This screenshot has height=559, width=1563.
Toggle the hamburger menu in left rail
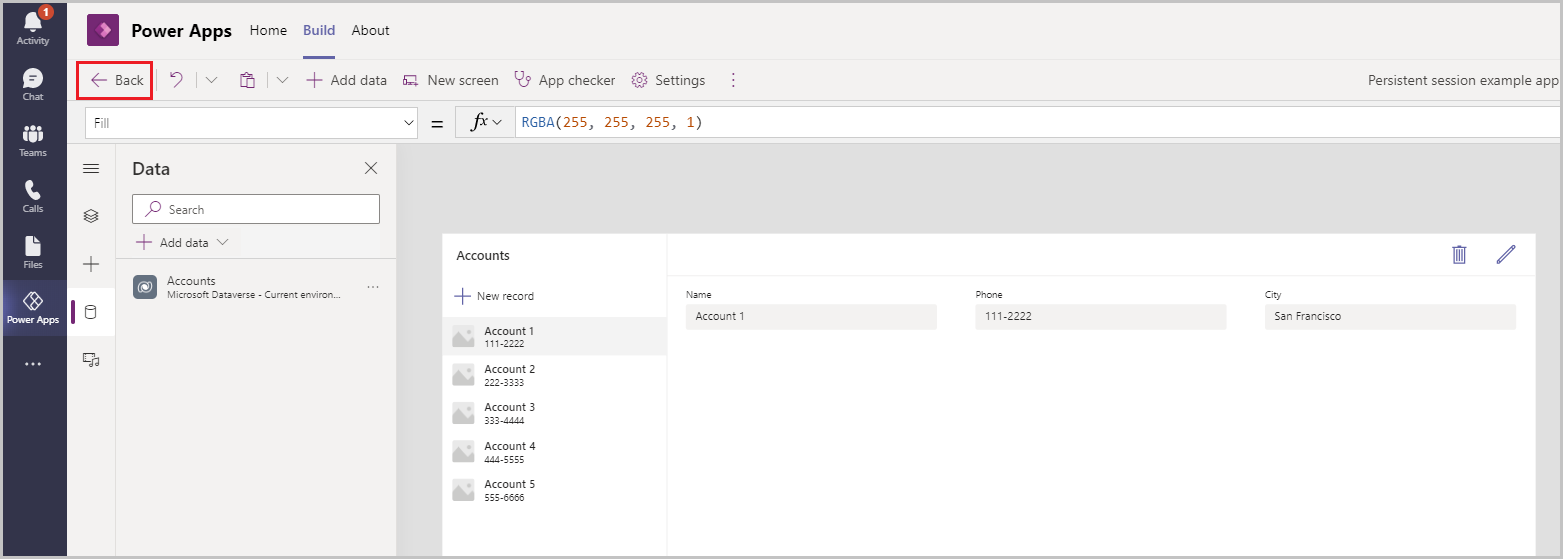pyautogui.click(x=91, y=168)
